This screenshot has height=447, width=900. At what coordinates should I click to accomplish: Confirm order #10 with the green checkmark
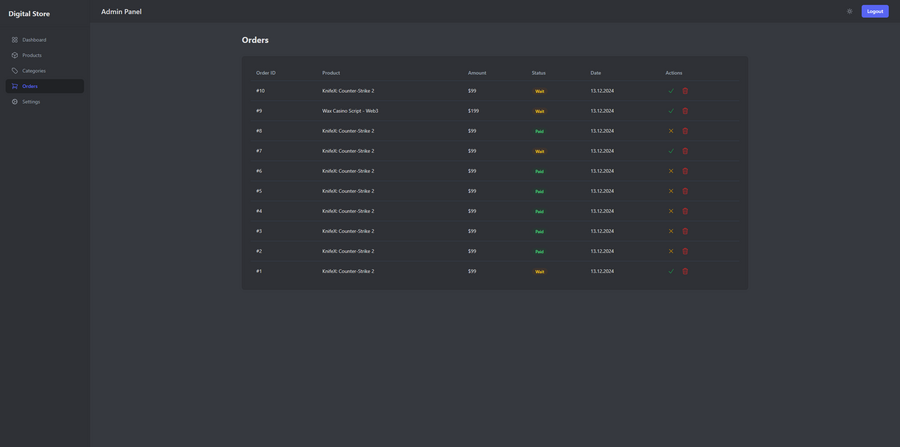(671, 91)
